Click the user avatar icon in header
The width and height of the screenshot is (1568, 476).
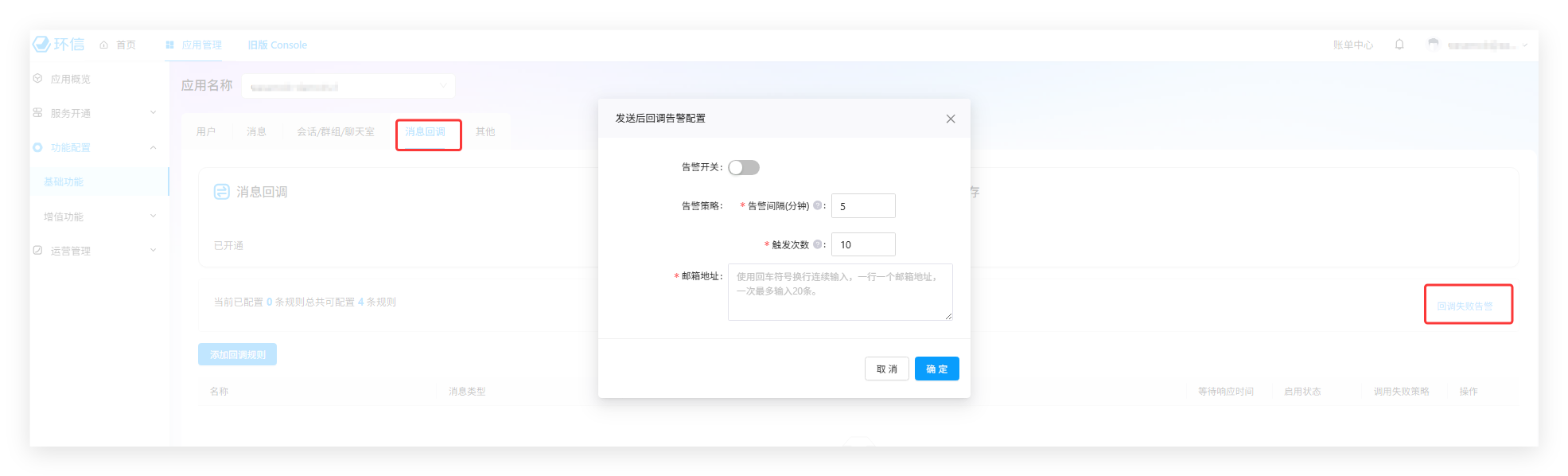coord(1433,45)
